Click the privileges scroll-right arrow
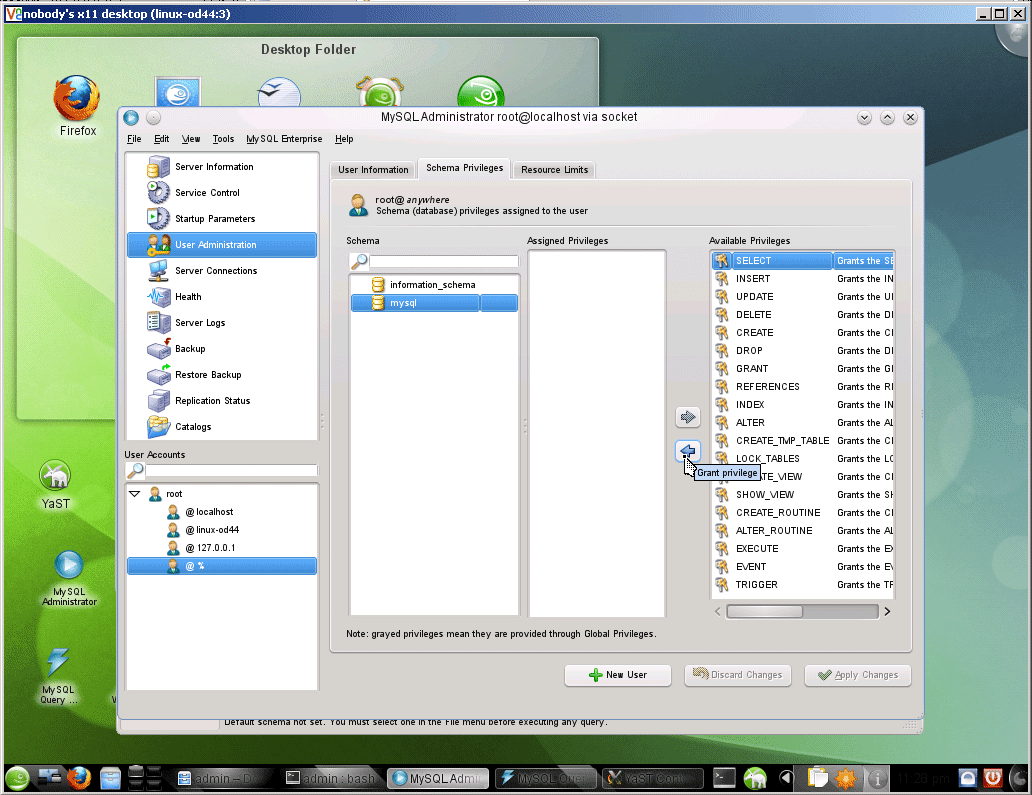1032x795 pixels. pyautogui.click(x=887, y=611)
